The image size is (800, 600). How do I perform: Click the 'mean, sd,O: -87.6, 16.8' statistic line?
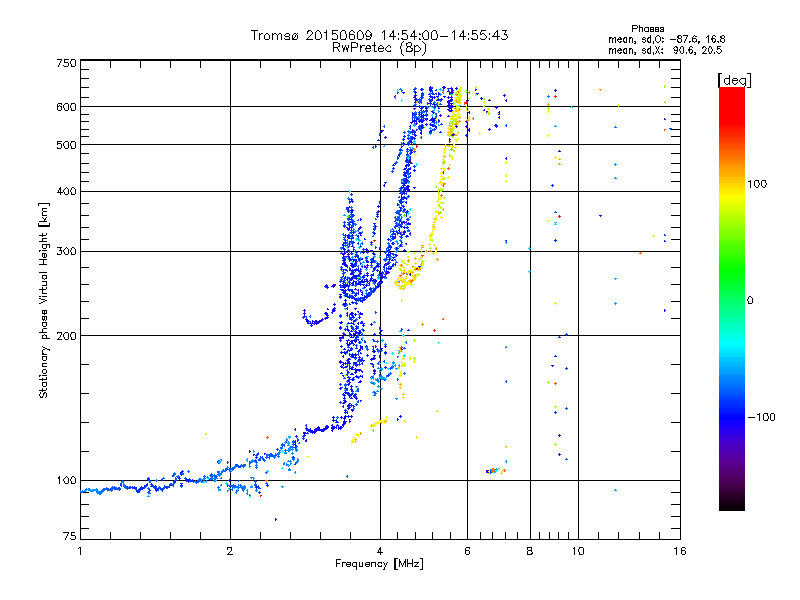point(666,39)
